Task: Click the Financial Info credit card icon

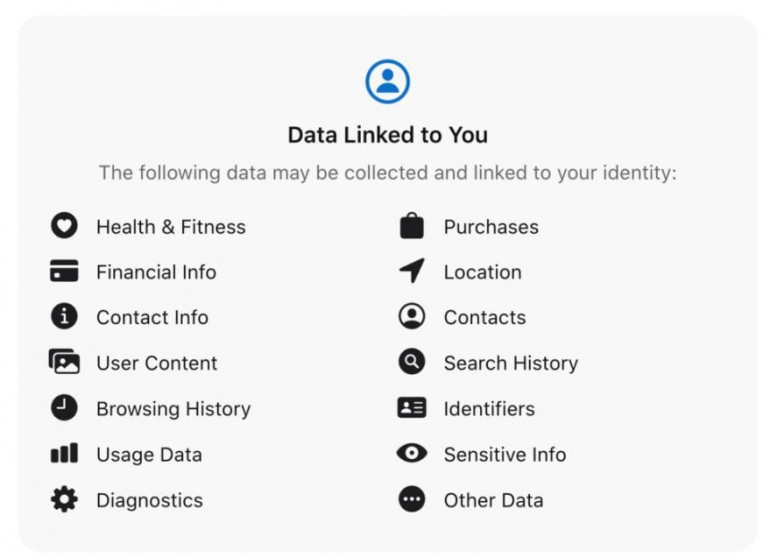Action: [64, 272]
